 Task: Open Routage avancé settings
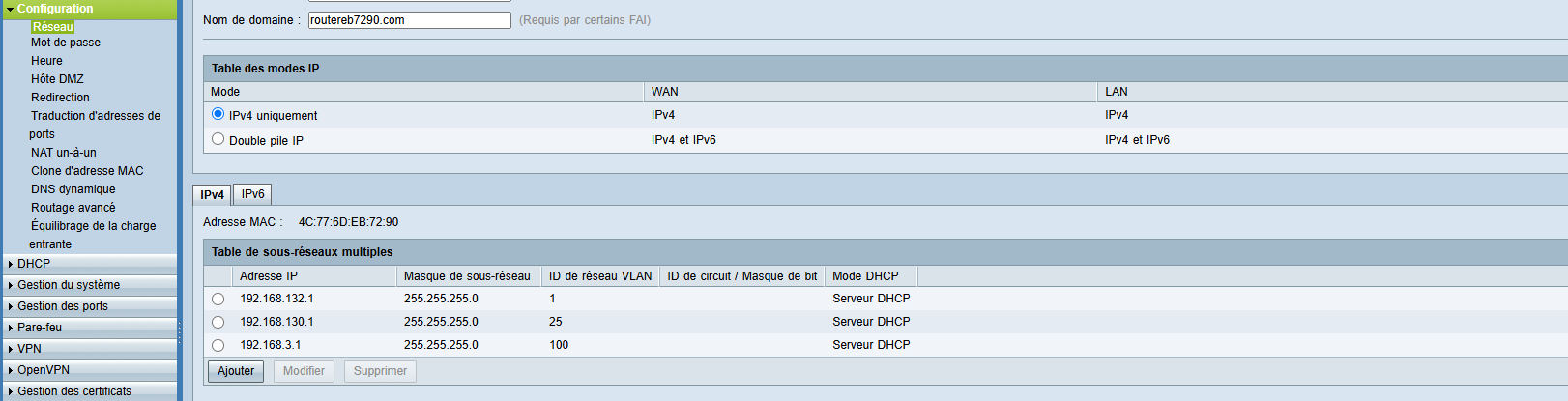point(73,208)
